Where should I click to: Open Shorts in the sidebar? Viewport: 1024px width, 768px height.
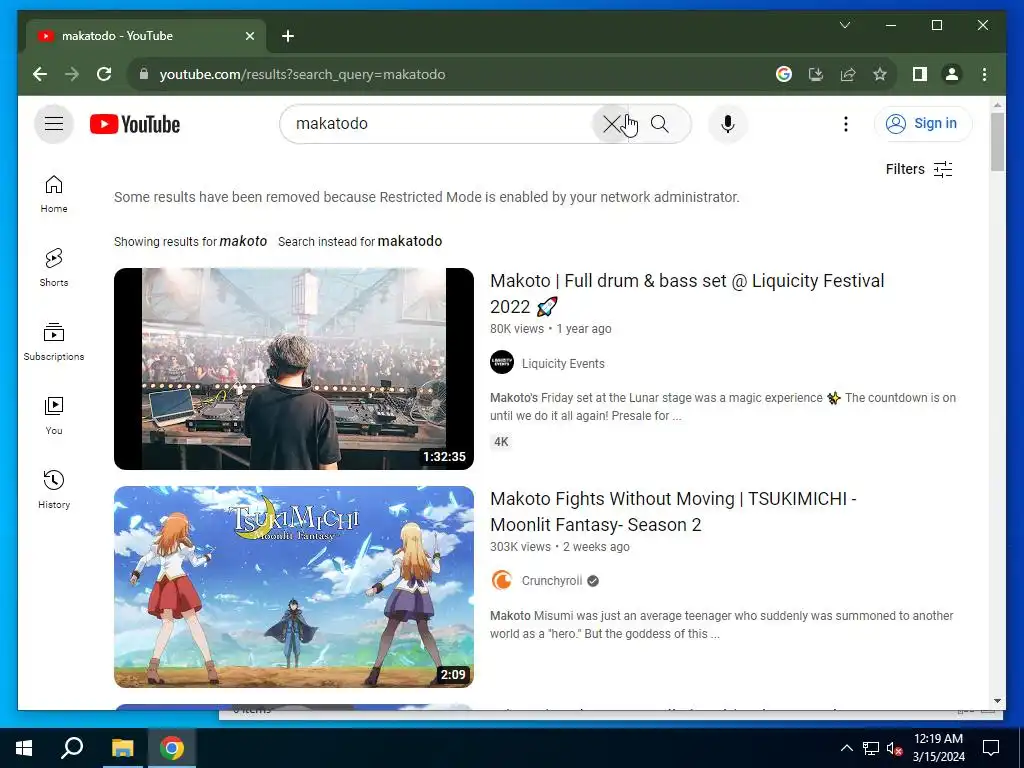pos(54,268)
